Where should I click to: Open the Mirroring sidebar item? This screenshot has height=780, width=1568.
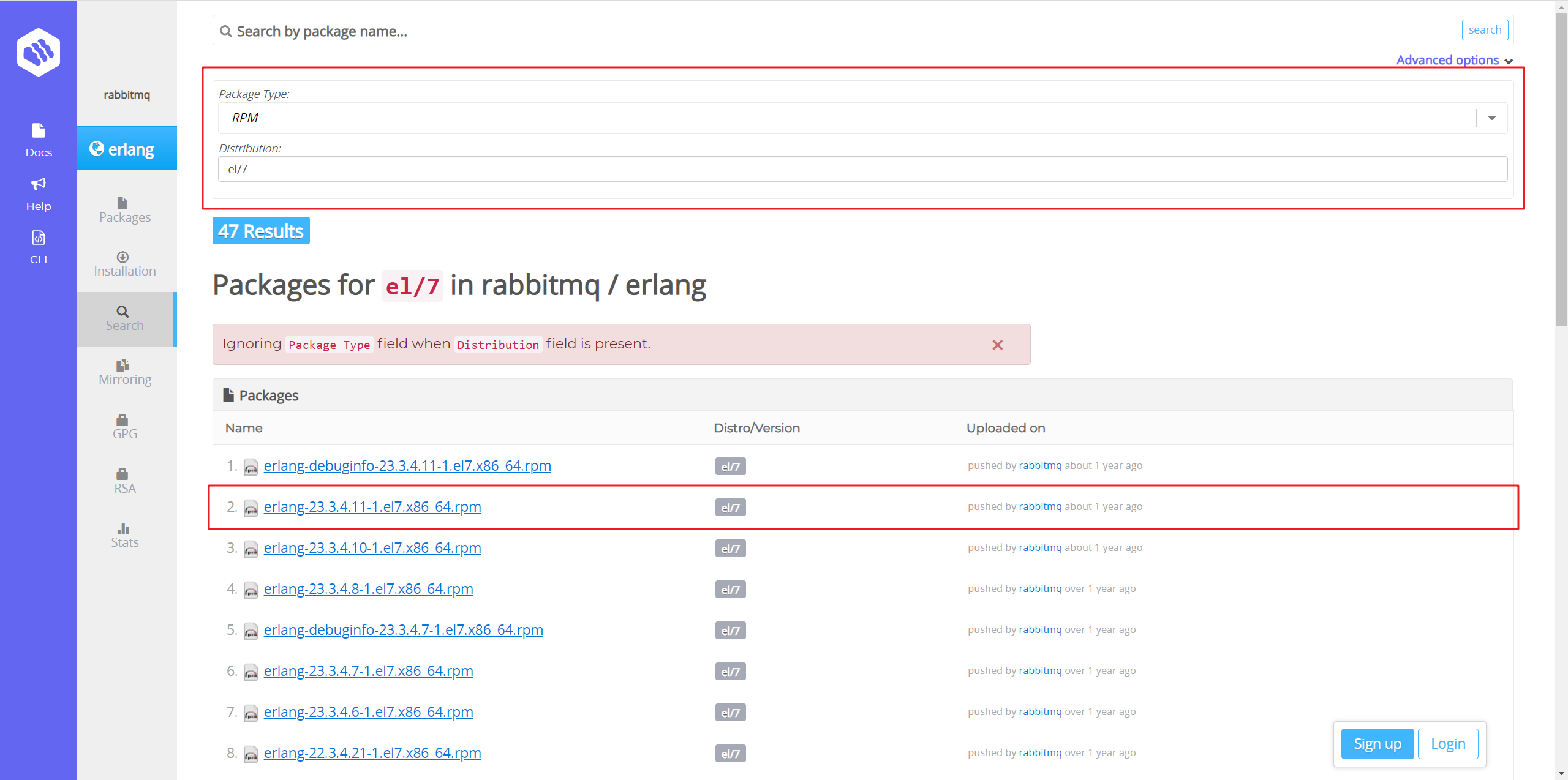coord(125,373)
